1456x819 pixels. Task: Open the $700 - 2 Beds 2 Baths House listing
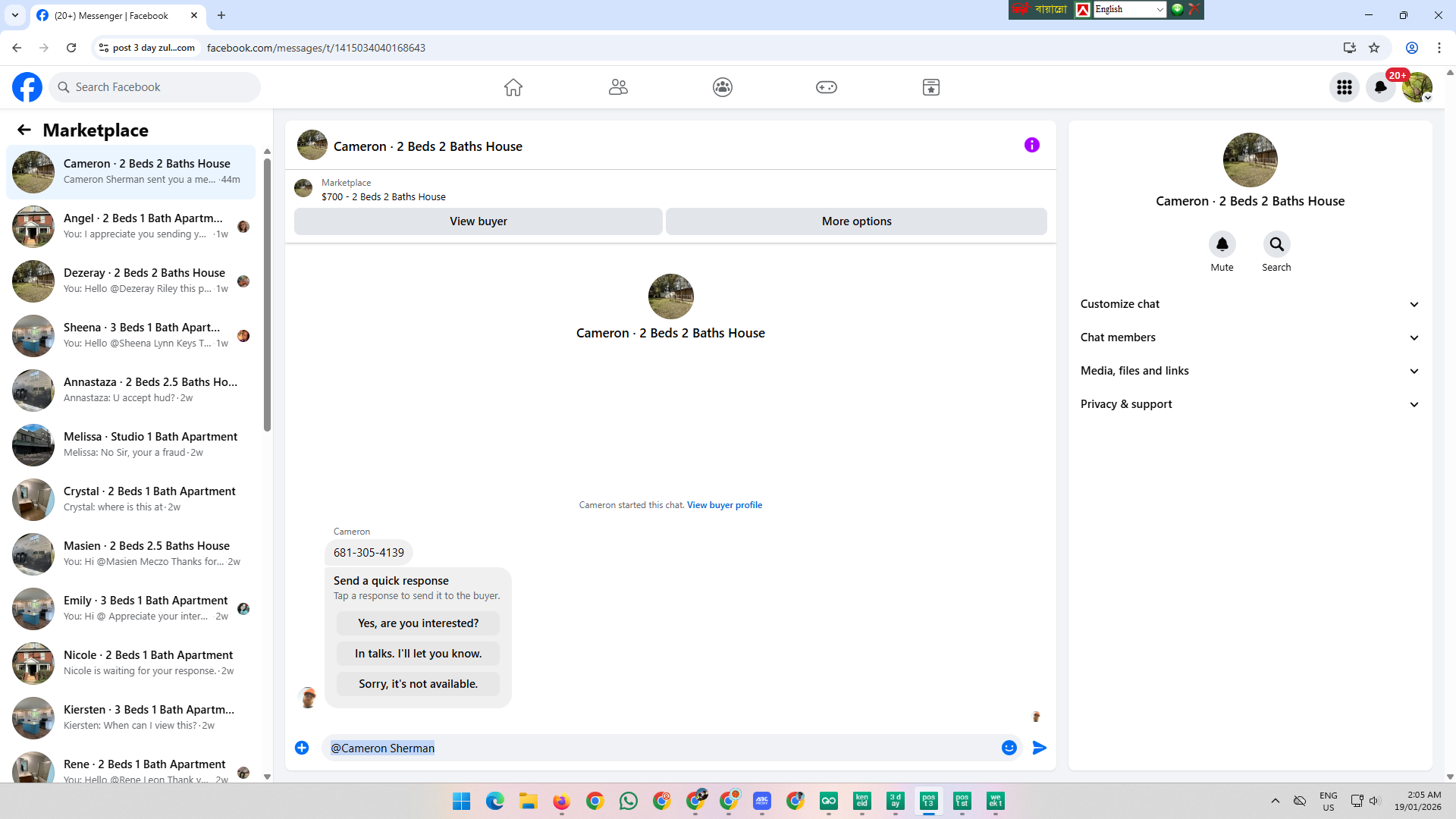coord(384,197)
